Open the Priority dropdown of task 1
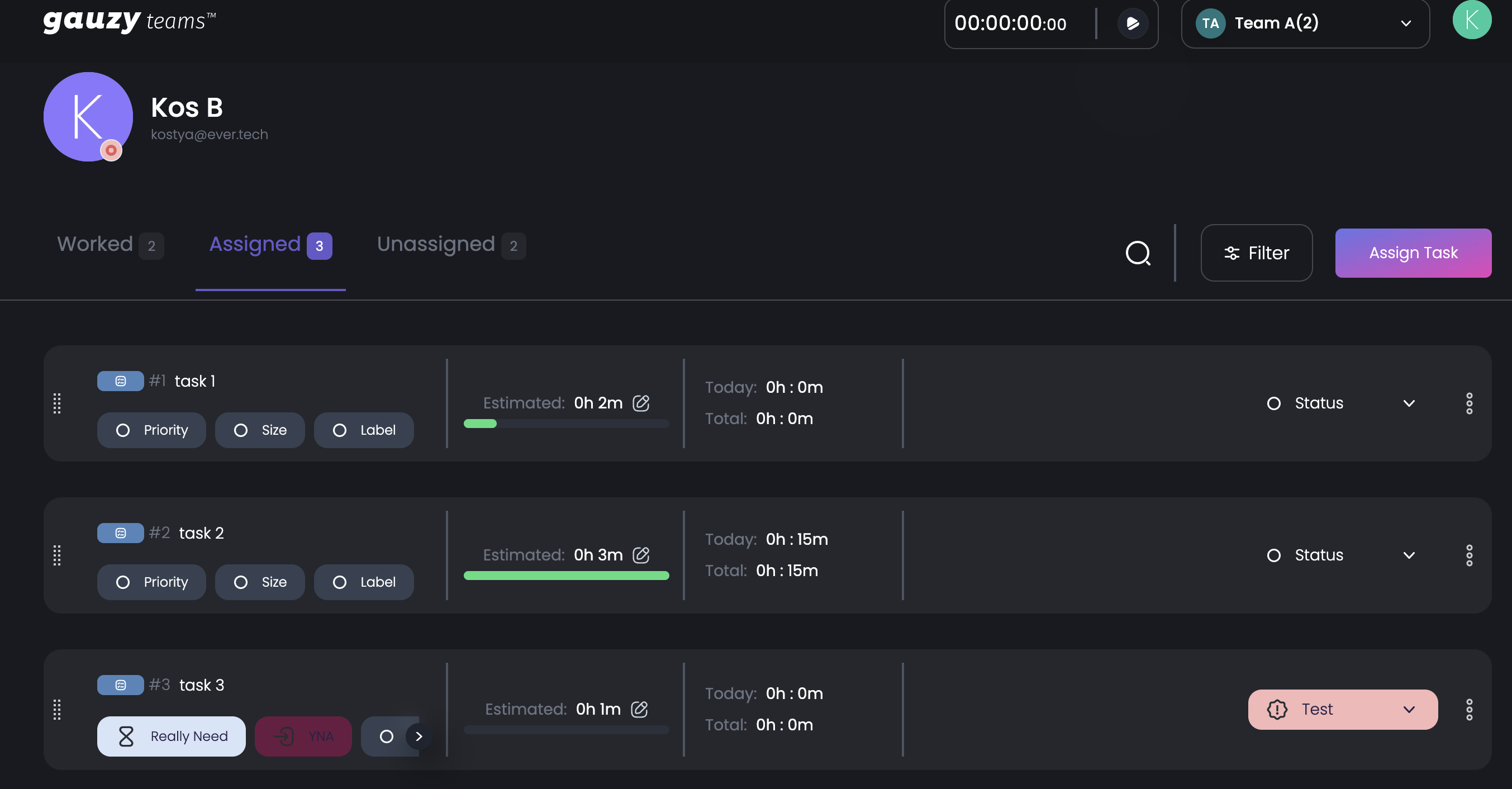Screen dimensions: 1512x789 (x=151, y=430)
